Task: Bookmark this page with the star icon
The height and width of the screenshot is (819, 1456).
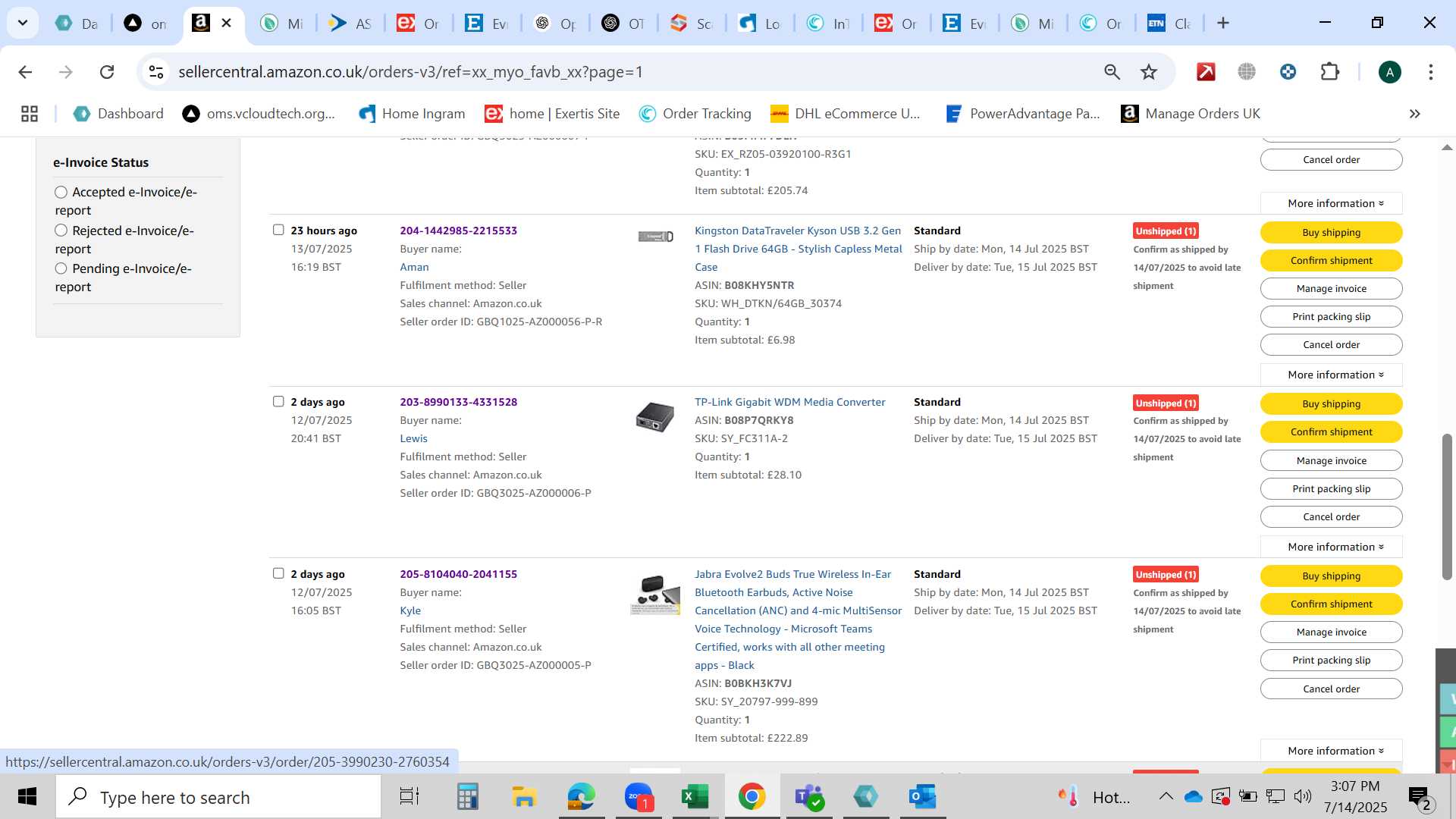Action: (1149, 72)
